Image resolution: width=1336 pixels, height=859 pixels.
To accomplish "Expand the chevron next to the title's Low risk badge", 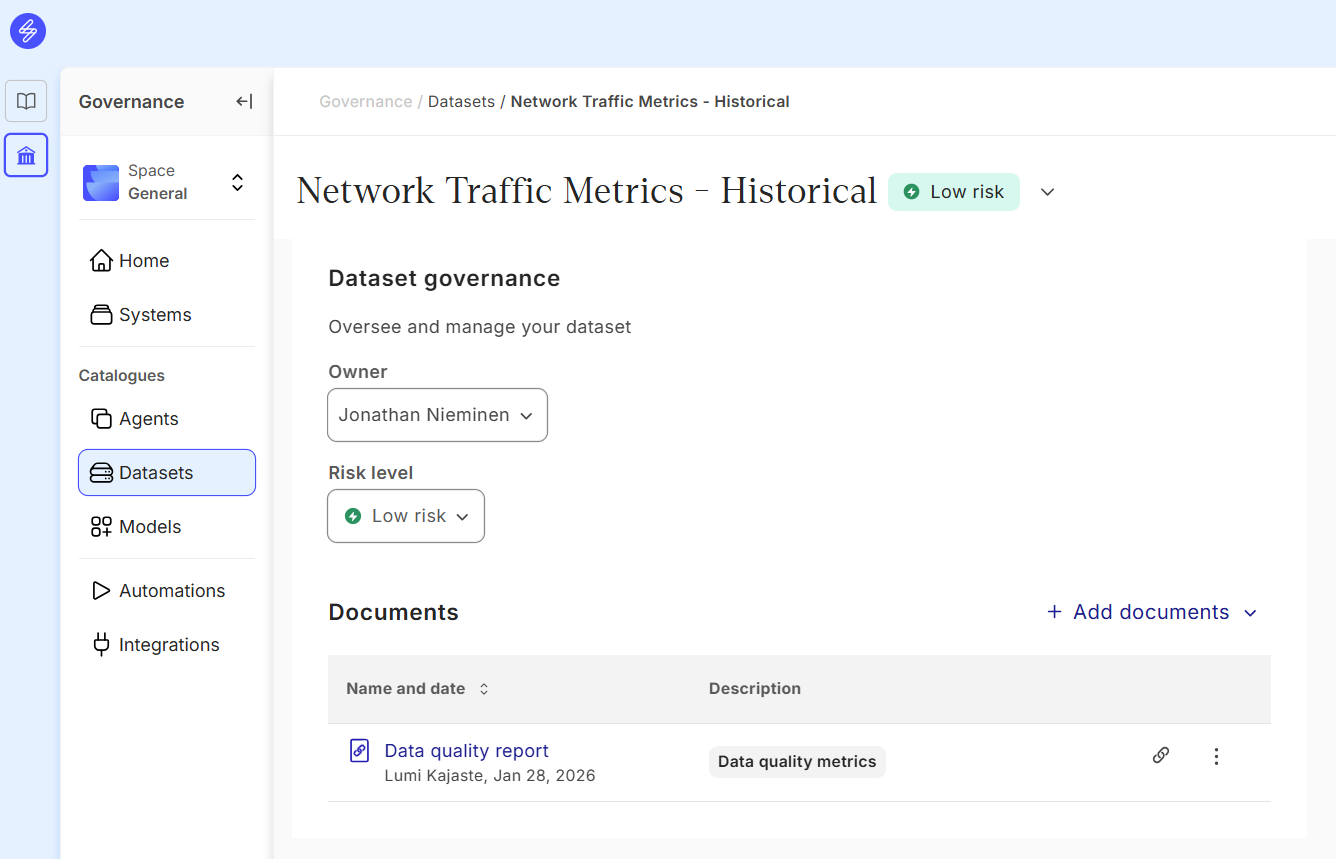I will (1047, 192).
